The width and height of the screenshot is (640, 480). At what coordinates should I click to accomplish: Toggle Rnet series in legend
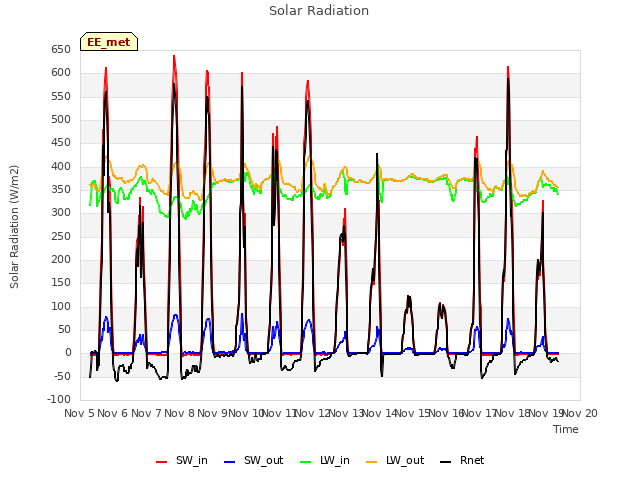tap(462, 460)
